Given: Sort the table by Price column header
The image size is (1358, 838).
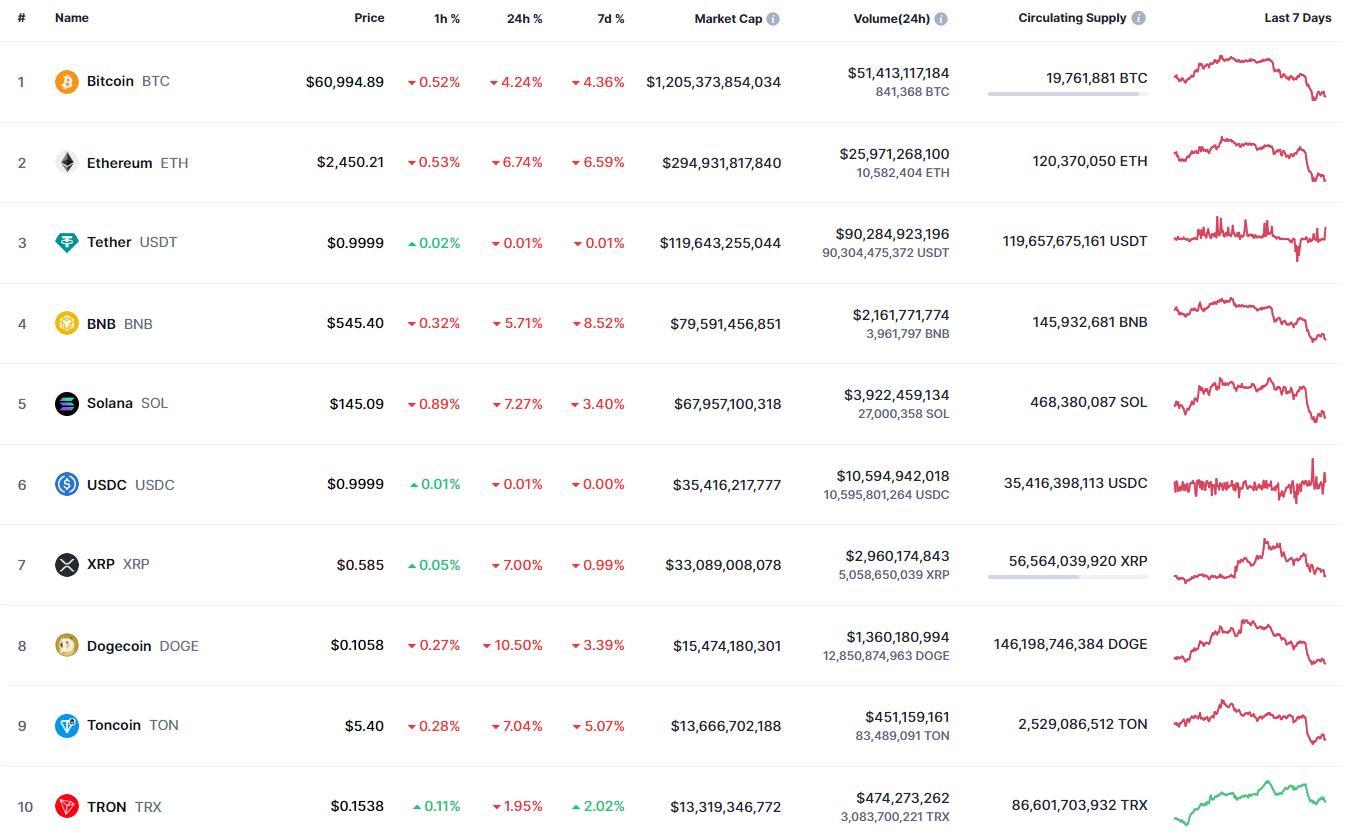Looking at the screenshot, I should [x=369, y=18].
